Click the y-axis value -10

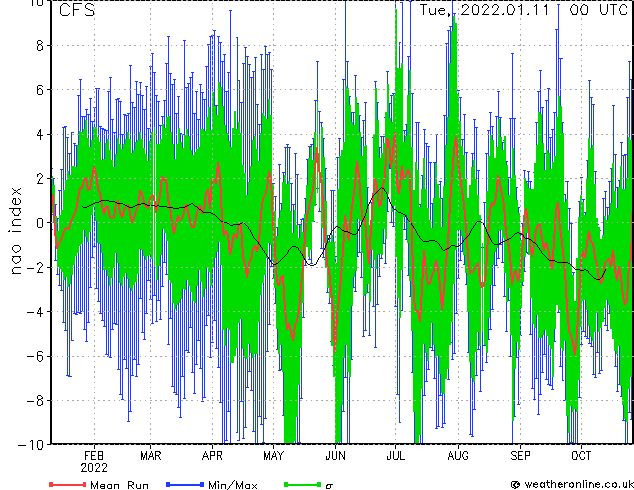coord(31,445)
